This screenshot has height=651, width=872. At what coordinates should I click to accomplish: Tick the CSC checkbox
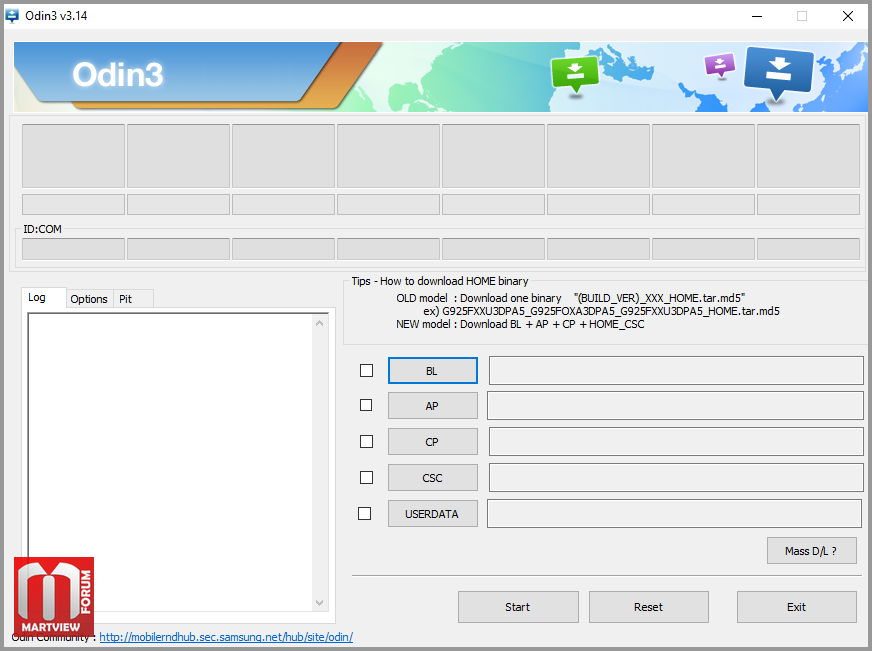pyautogui.click(x=366, y=478)
